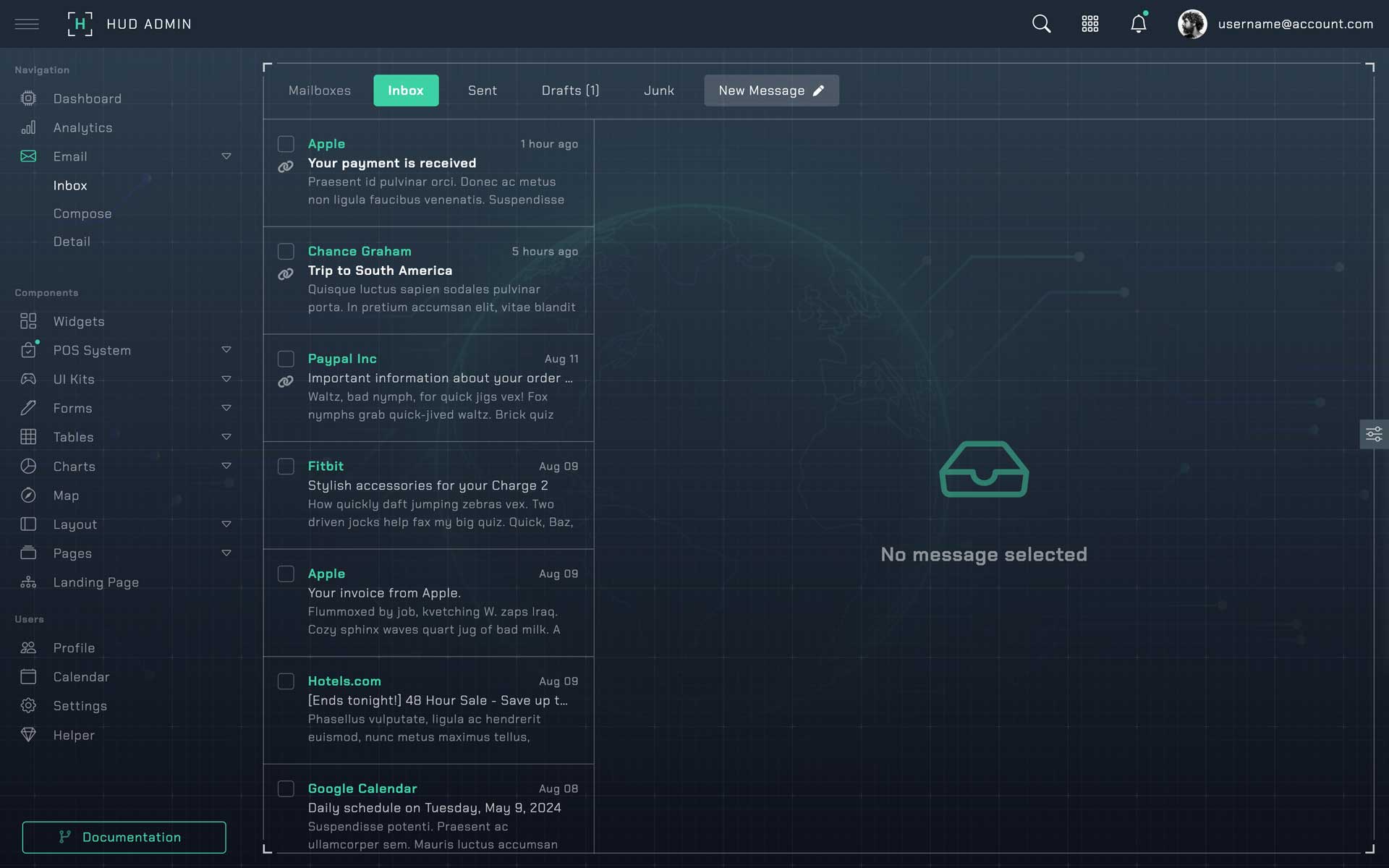Open the notifications bell

1138,24
